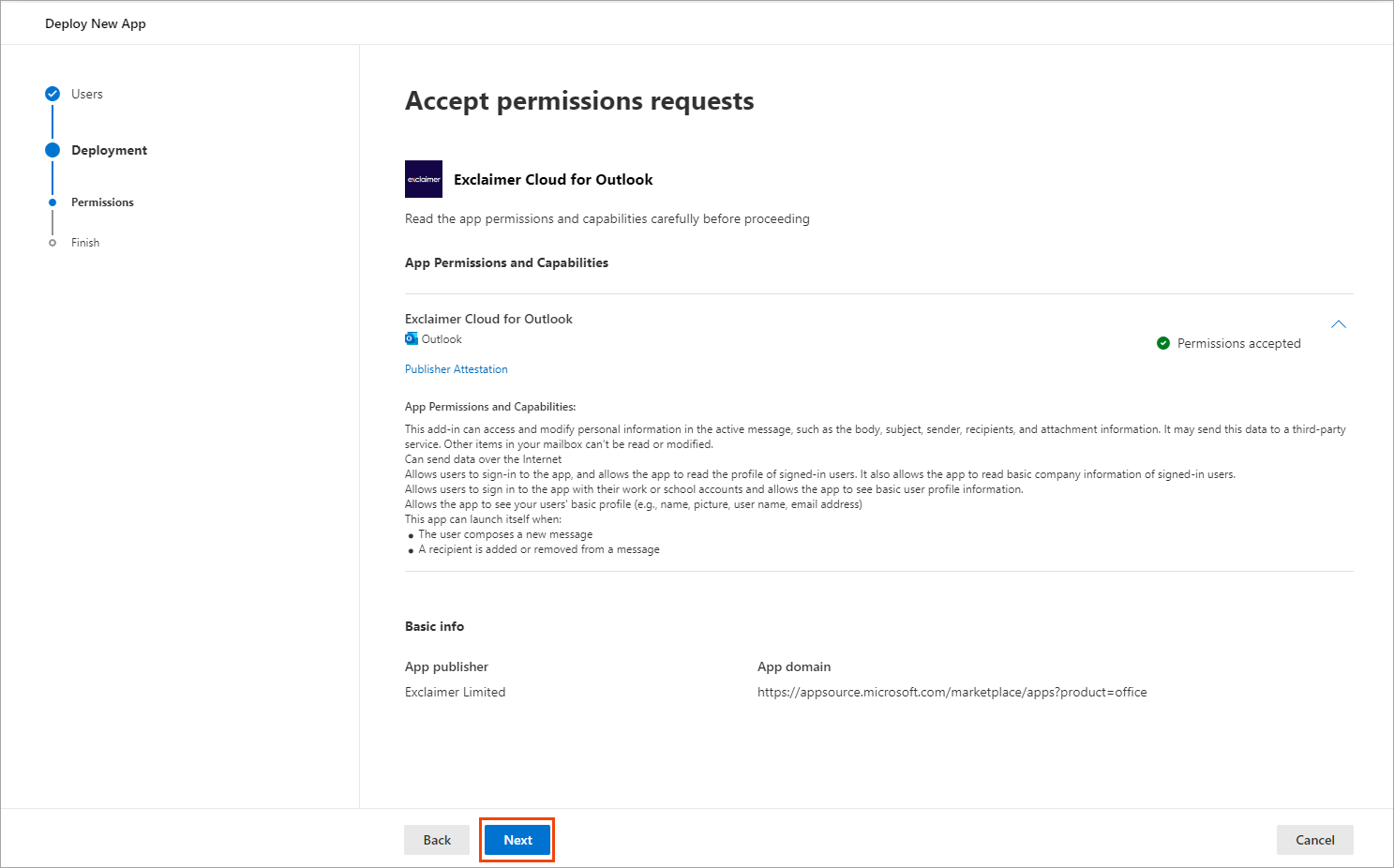The image size is (1394, 868).
Task: Click the 'Exclaimer Cloud for Outlook' bold title
Action: click(553, 179)
